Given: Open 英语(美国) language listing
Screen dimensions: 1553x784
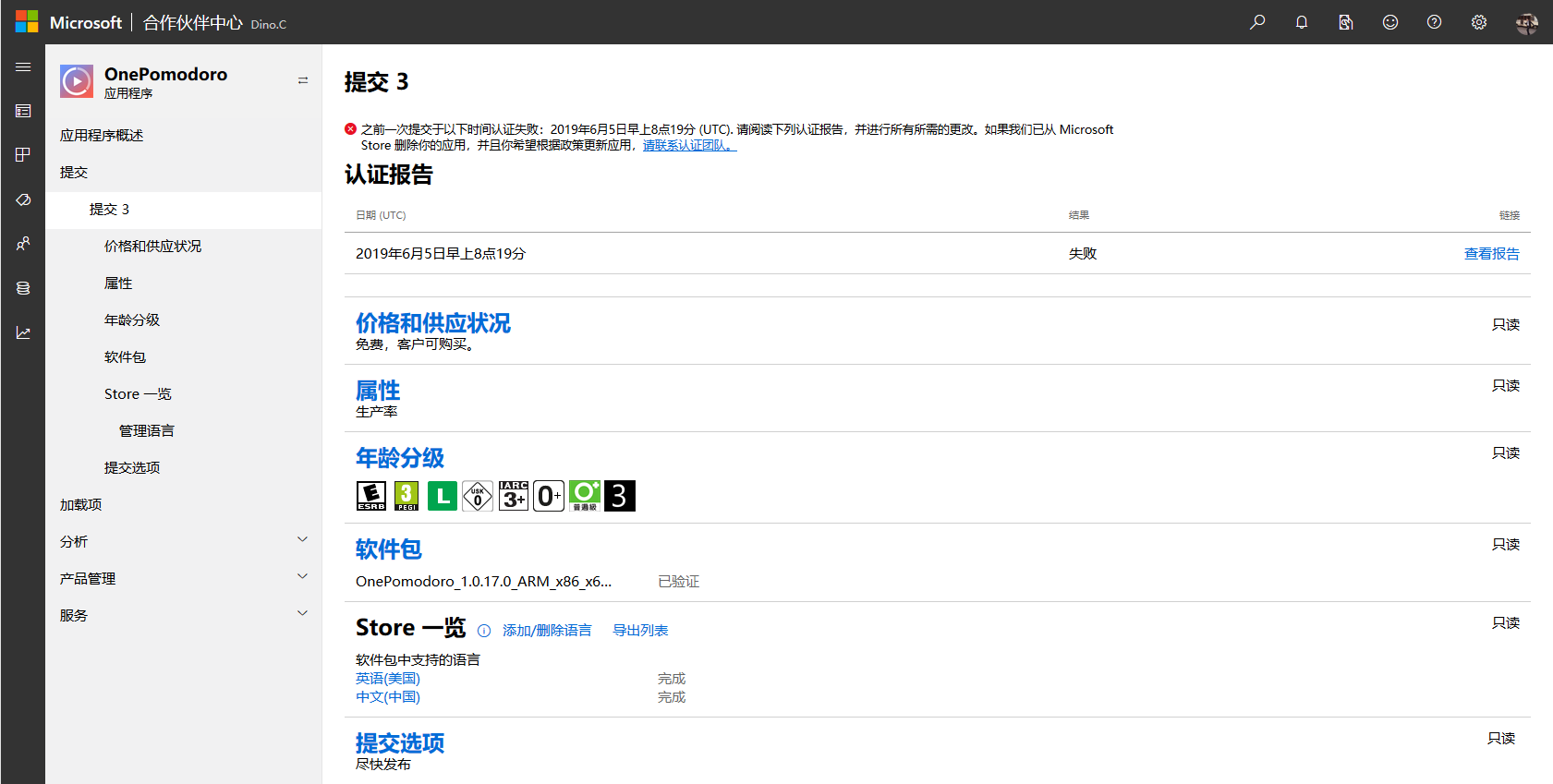Looking at the screenshot, I should (388, 679).
